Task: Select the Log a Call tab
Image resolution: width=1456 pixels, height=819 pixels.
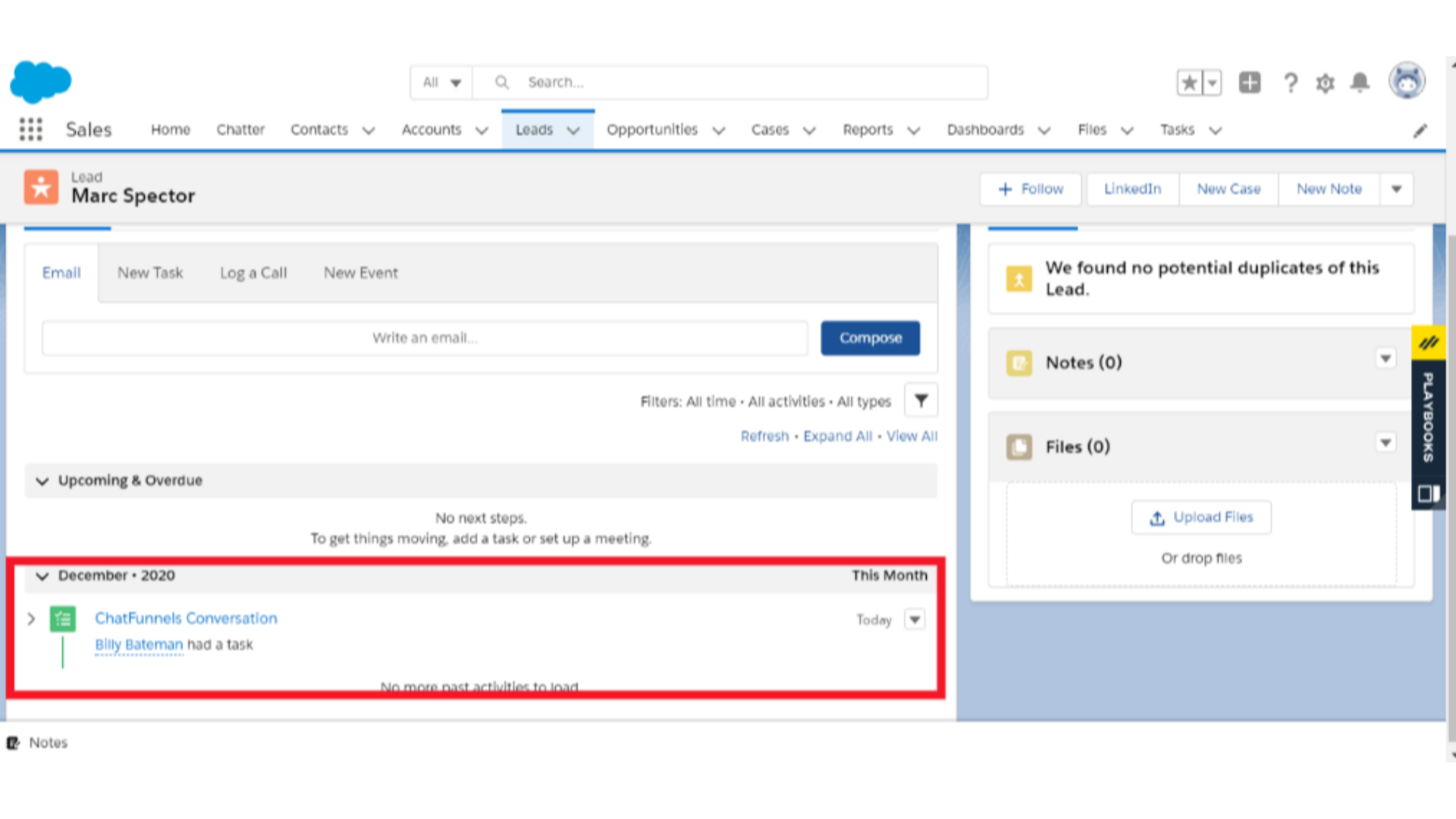Action: tap(253, 272)
